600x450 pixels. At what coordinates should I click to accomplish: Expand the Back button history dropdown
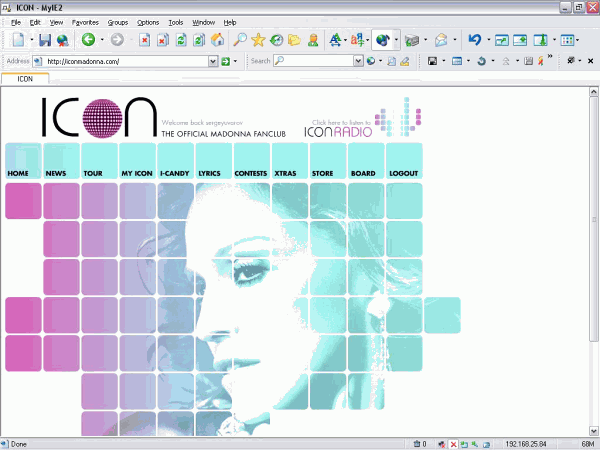pyautogui.click(x=102, y=39)
